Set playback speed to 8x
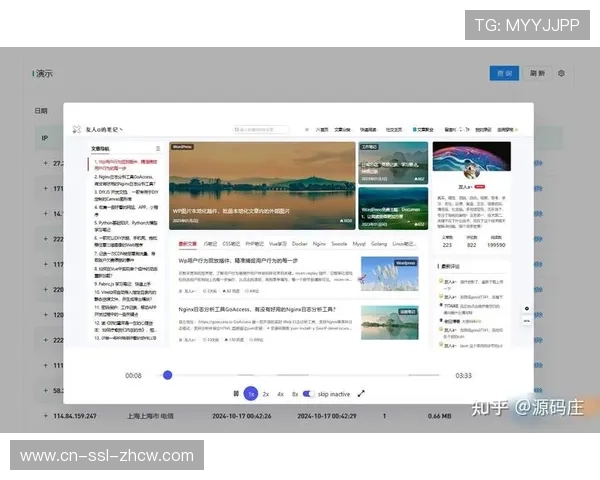Image resolution: width=600 pixels, height=480 pixels. click(295, 394)
